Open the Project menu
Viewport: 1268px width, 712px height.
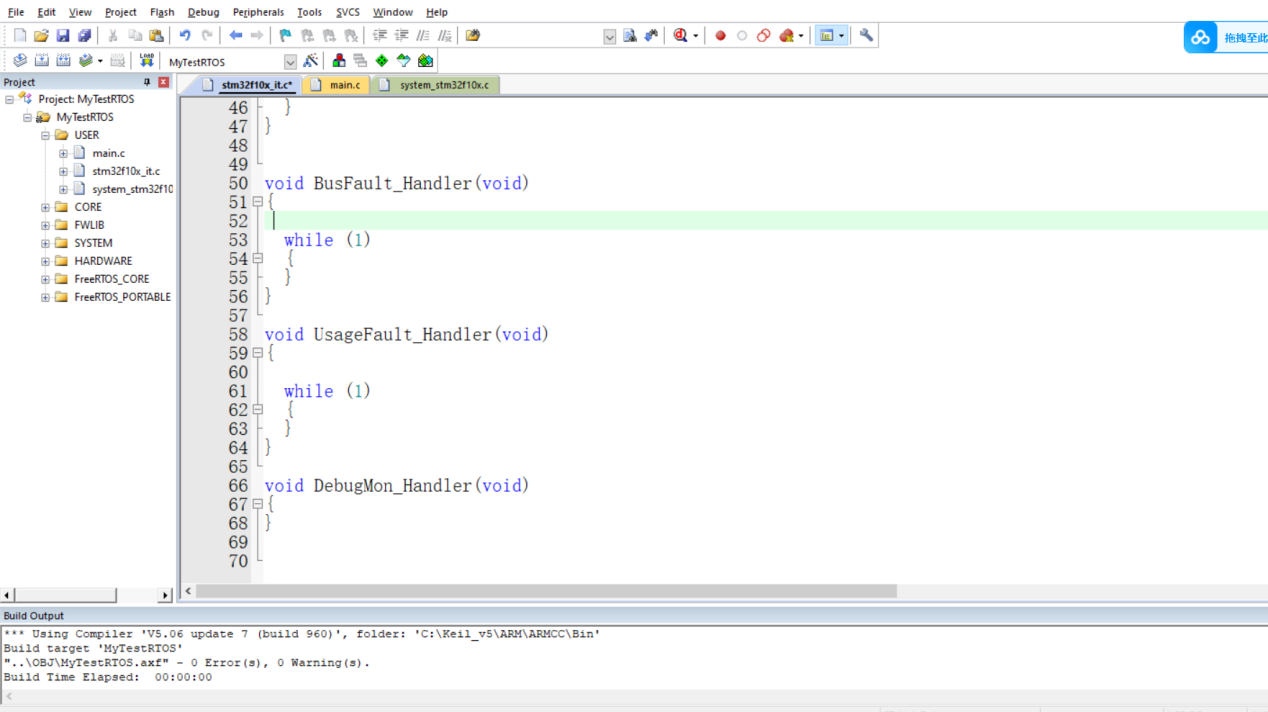tap(121, 12)
